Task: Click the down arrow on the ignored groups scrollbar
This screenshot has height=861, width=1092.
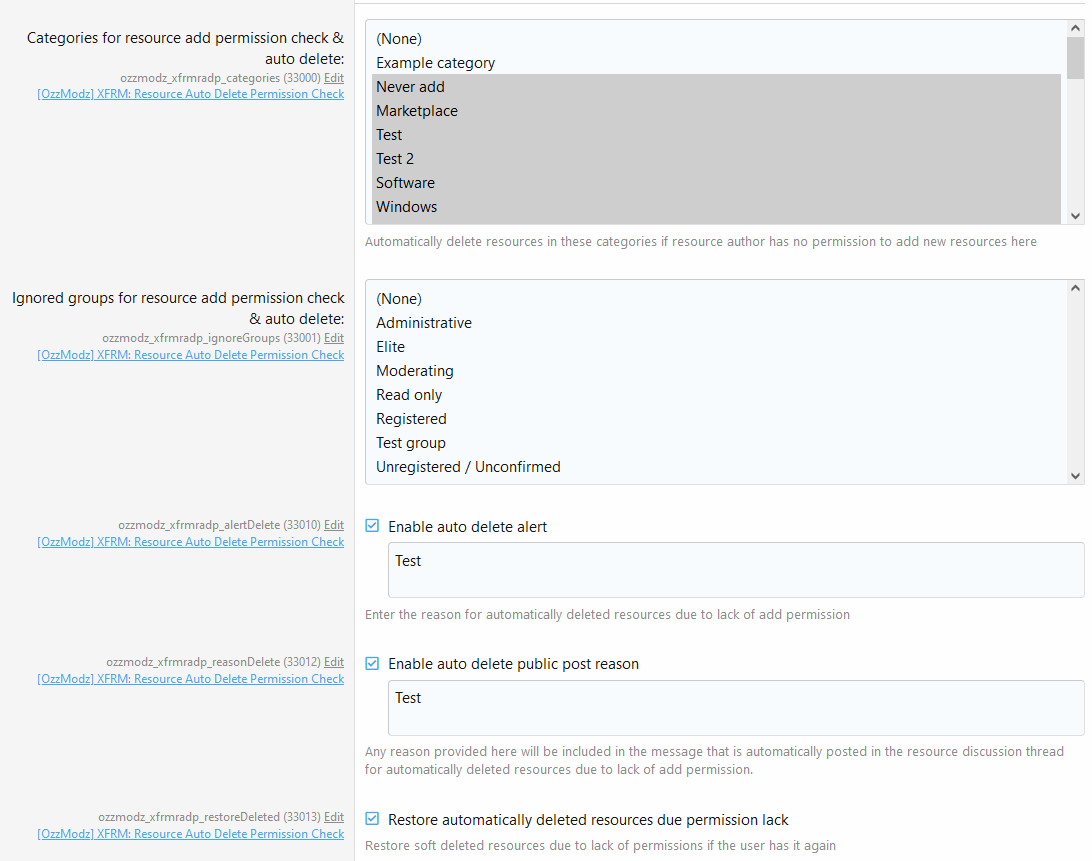Action: tap(1075, 475)
